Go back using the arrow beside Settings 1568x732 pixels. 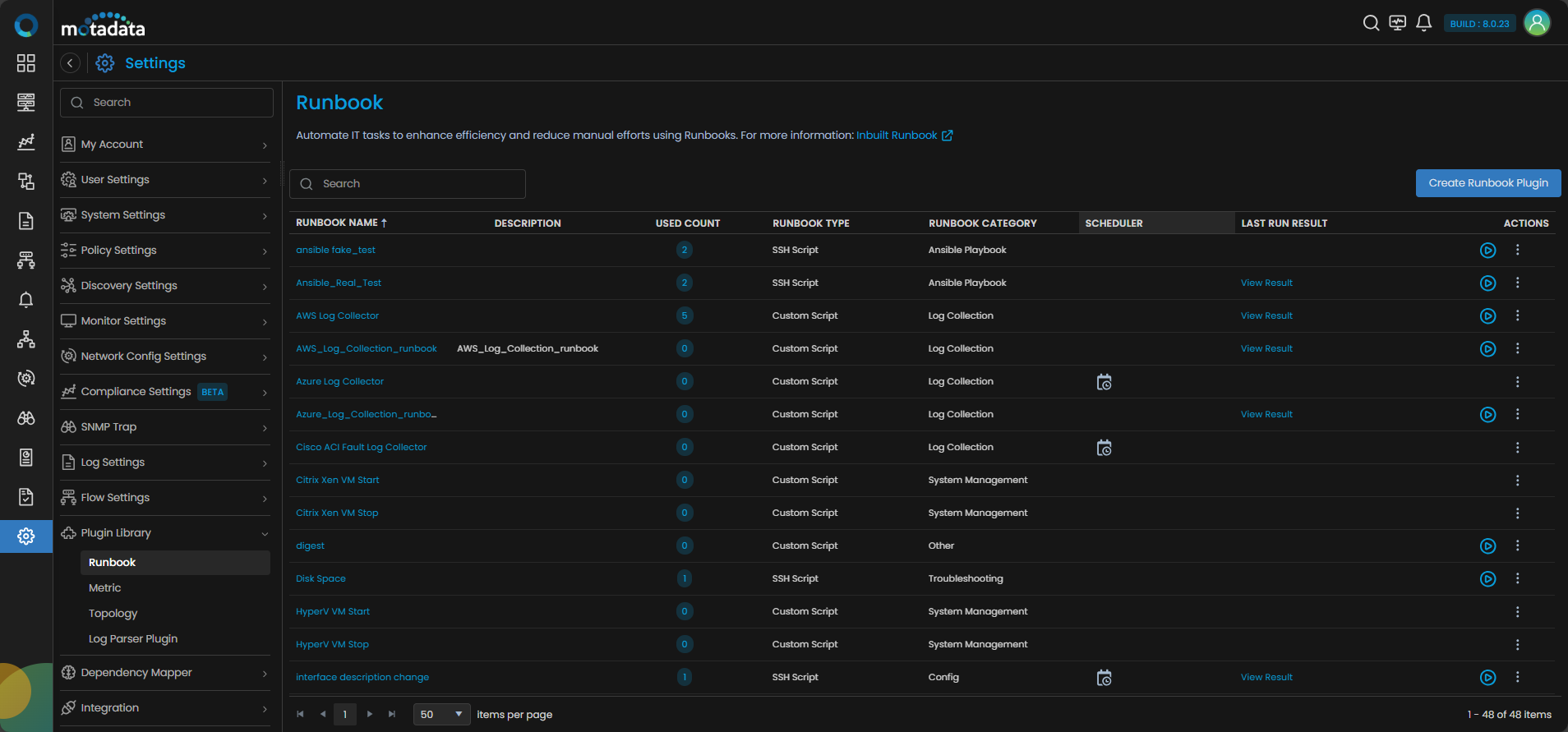(71, 63)
